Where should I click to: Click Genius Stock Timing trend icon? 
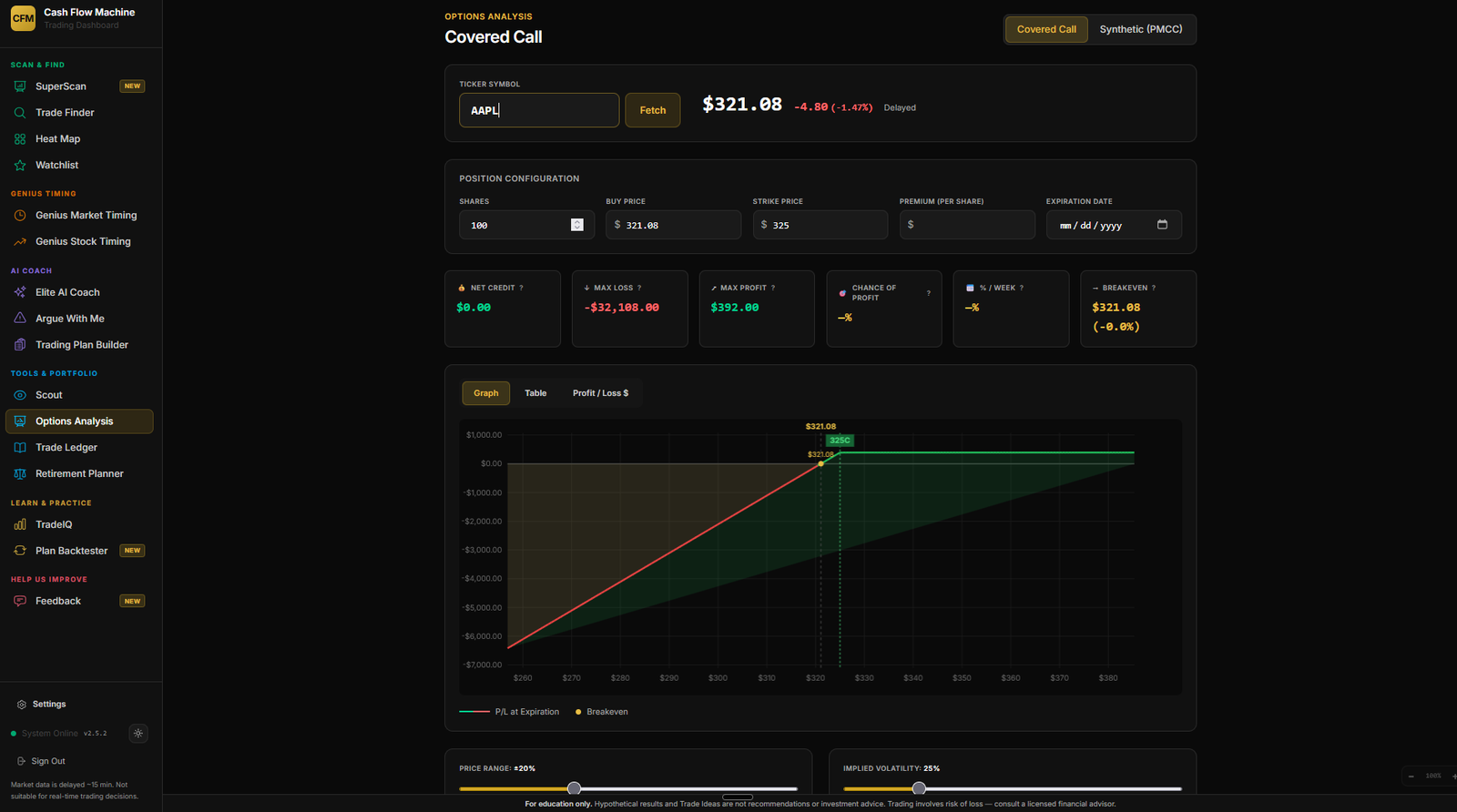coord(20,242)
